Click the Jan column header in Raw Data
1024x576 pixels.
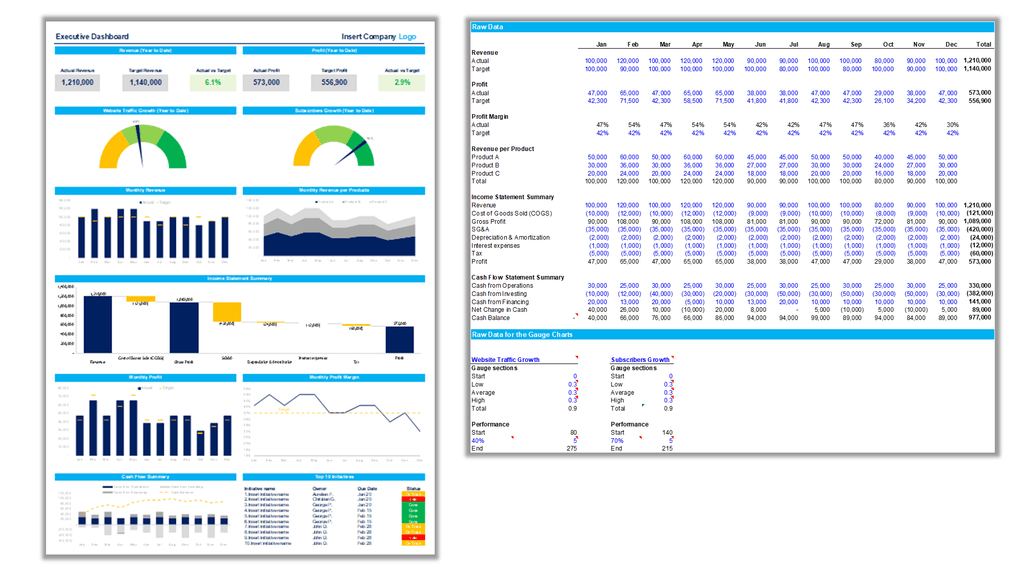601,44
